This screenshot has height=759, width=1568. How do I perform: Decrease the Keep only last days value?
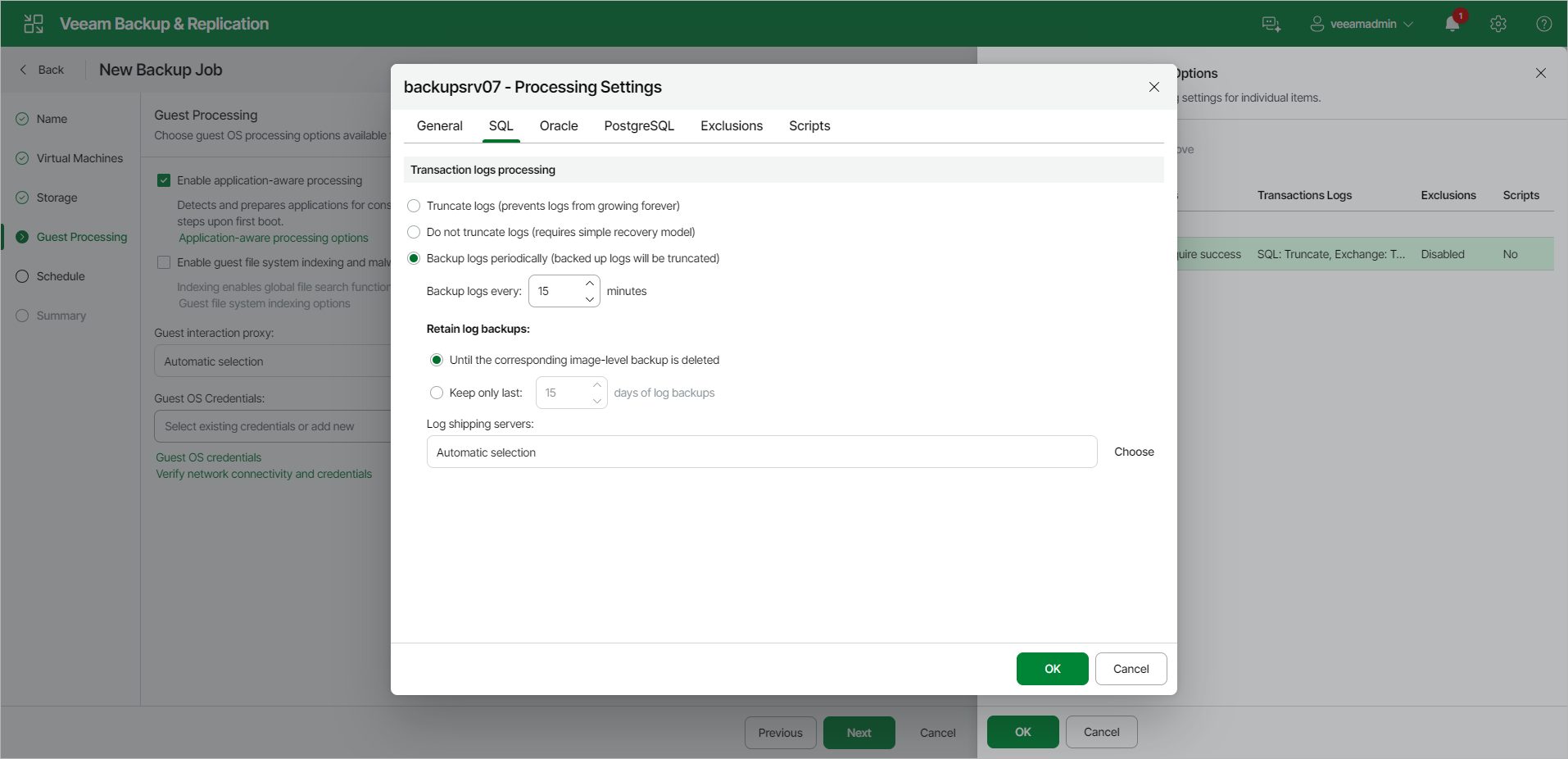(x=597, y=401)
